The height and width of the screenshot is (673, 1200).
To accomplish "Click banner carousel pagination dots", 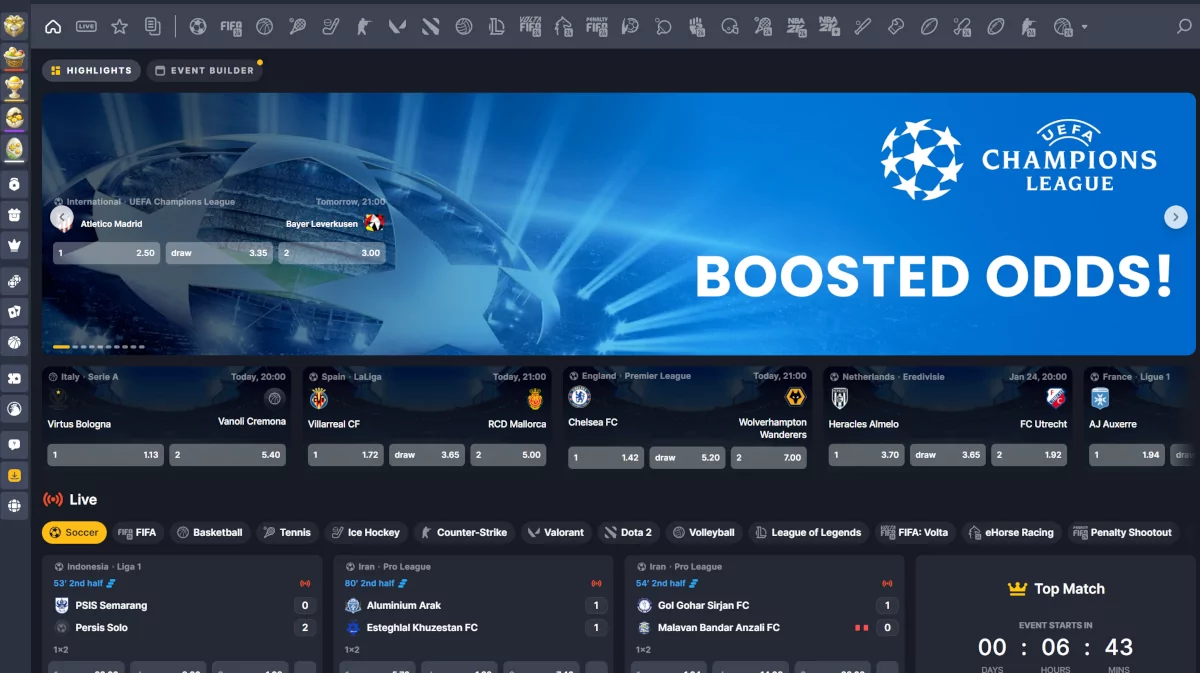I will [98, 347].
